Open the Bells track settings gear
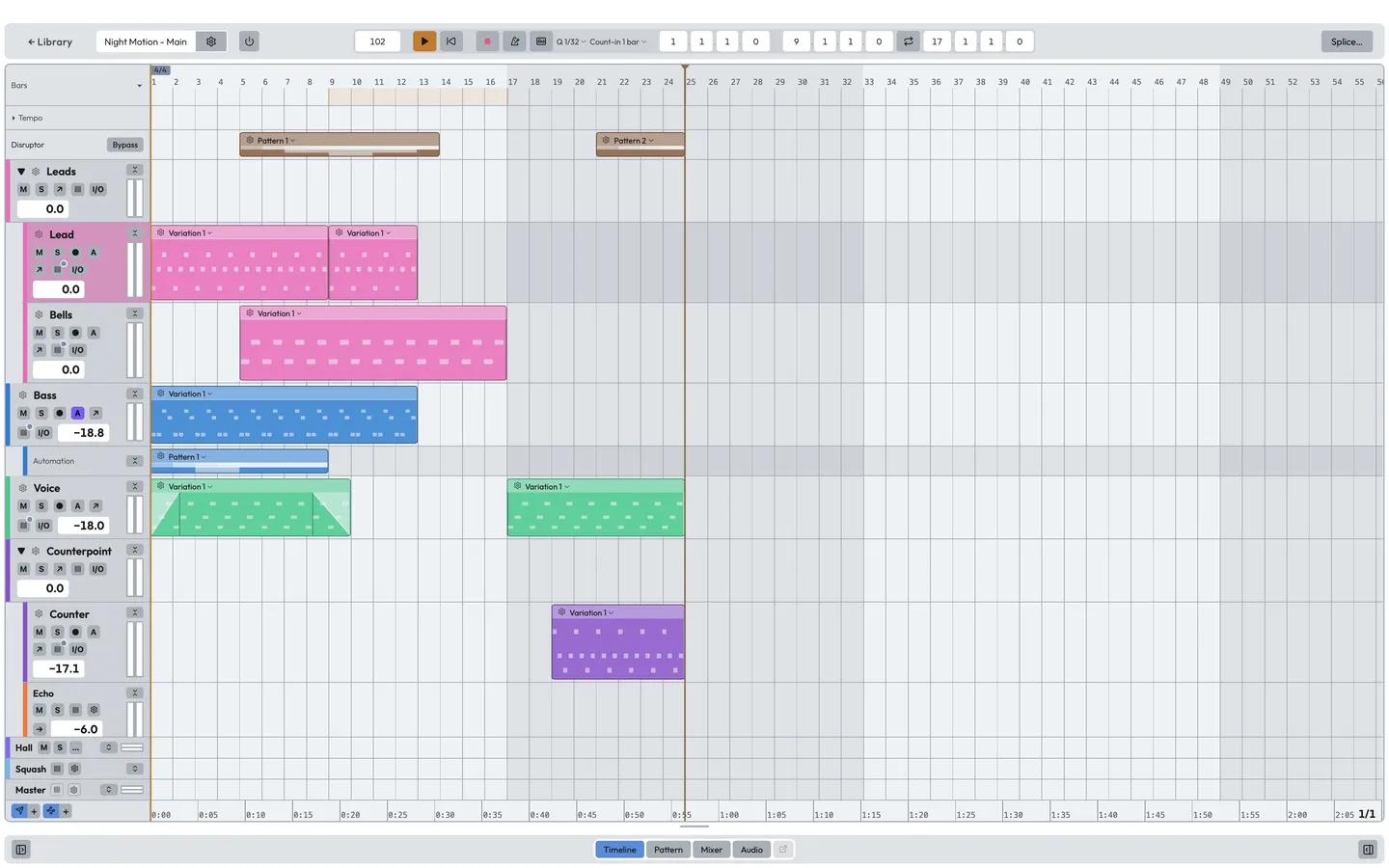The height and width of the screenshot is (868, 1389). pyautogui.click(x=39, y=314)
